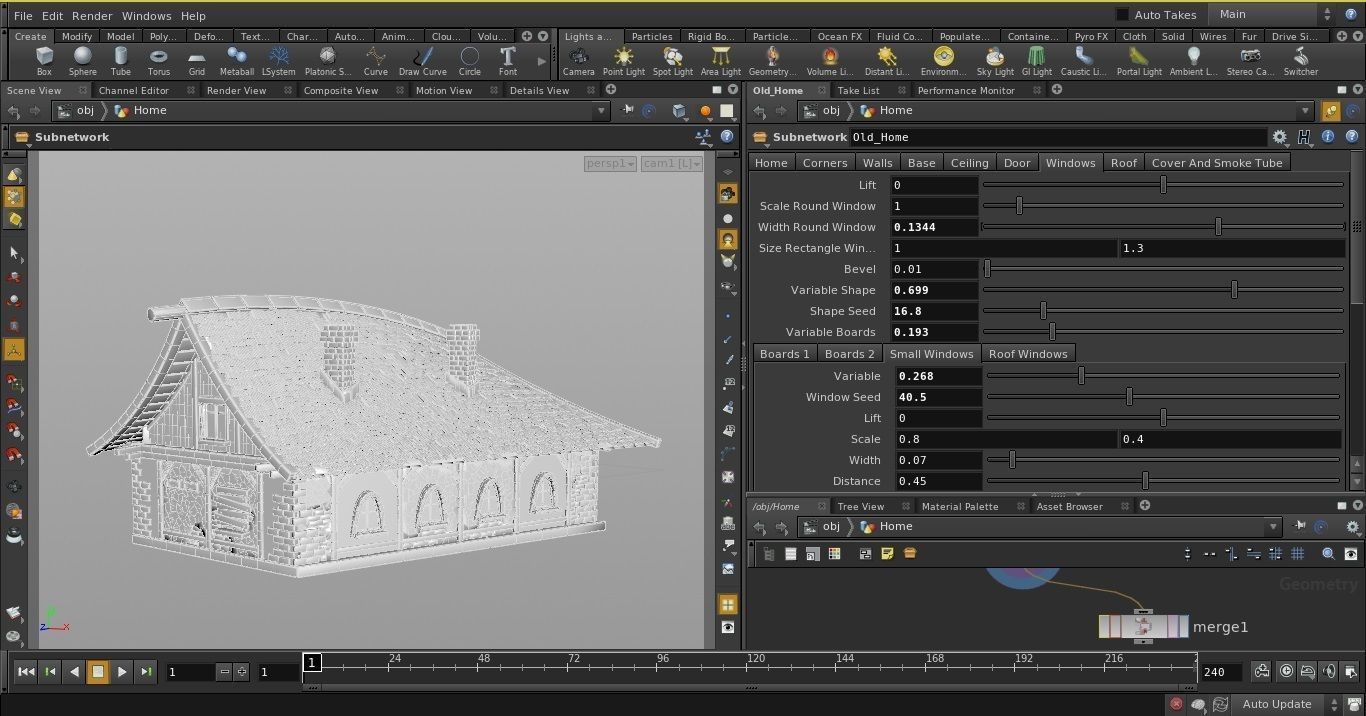Switch to the Render View tab
This screenshot has width=1366, height=716.
(x=237, y=90)
